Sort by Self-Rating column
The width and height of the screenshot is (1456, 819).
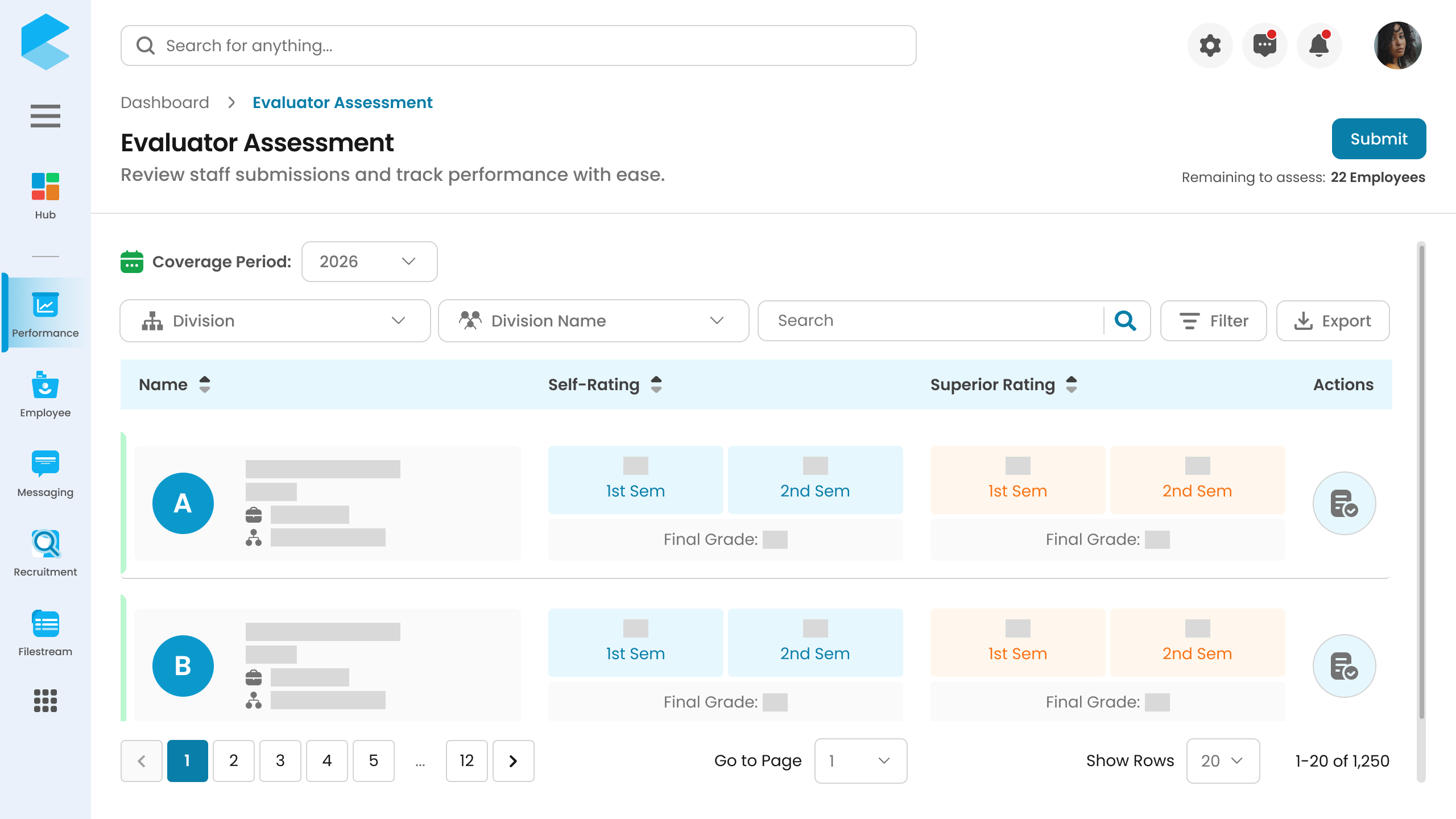tap(656, 384)
